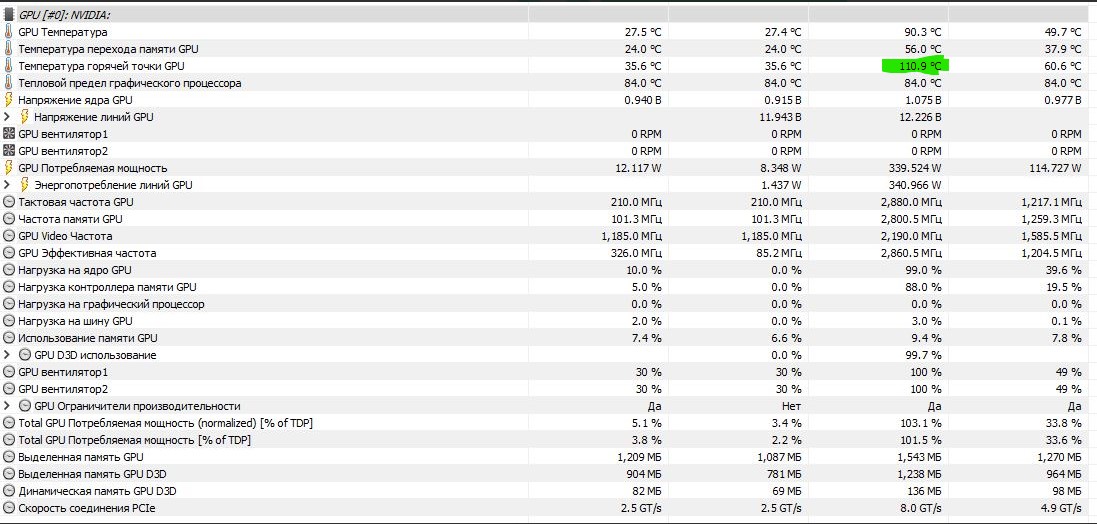Image resolution: width=1097 pixels, height=524 pixels.
Task: Expand the GPU Ограничители производительности group
Action: pyautogui.click(x=8, y=406)
